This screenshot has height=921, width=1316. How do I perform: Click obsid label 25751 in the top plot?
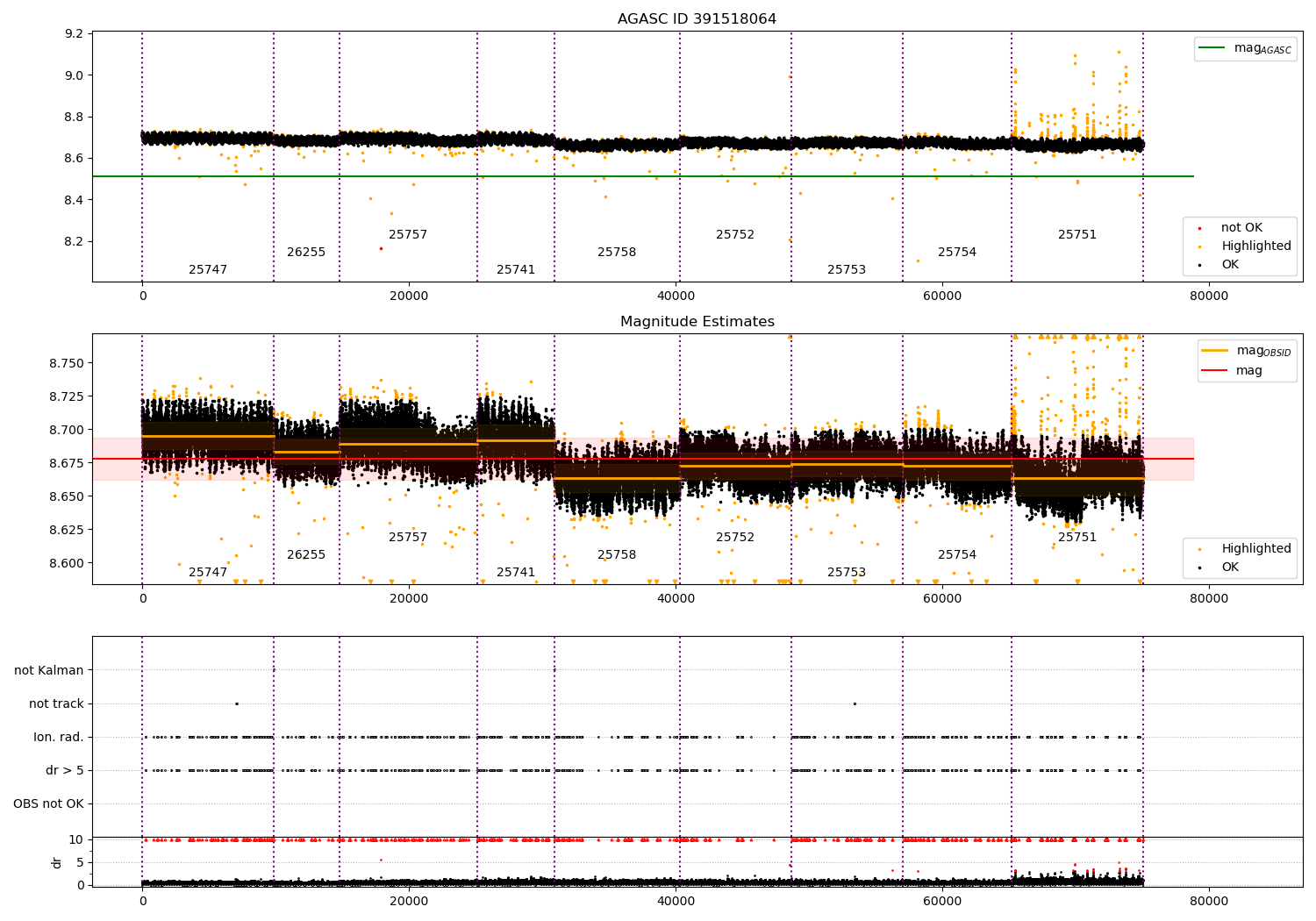point(1077,234)
